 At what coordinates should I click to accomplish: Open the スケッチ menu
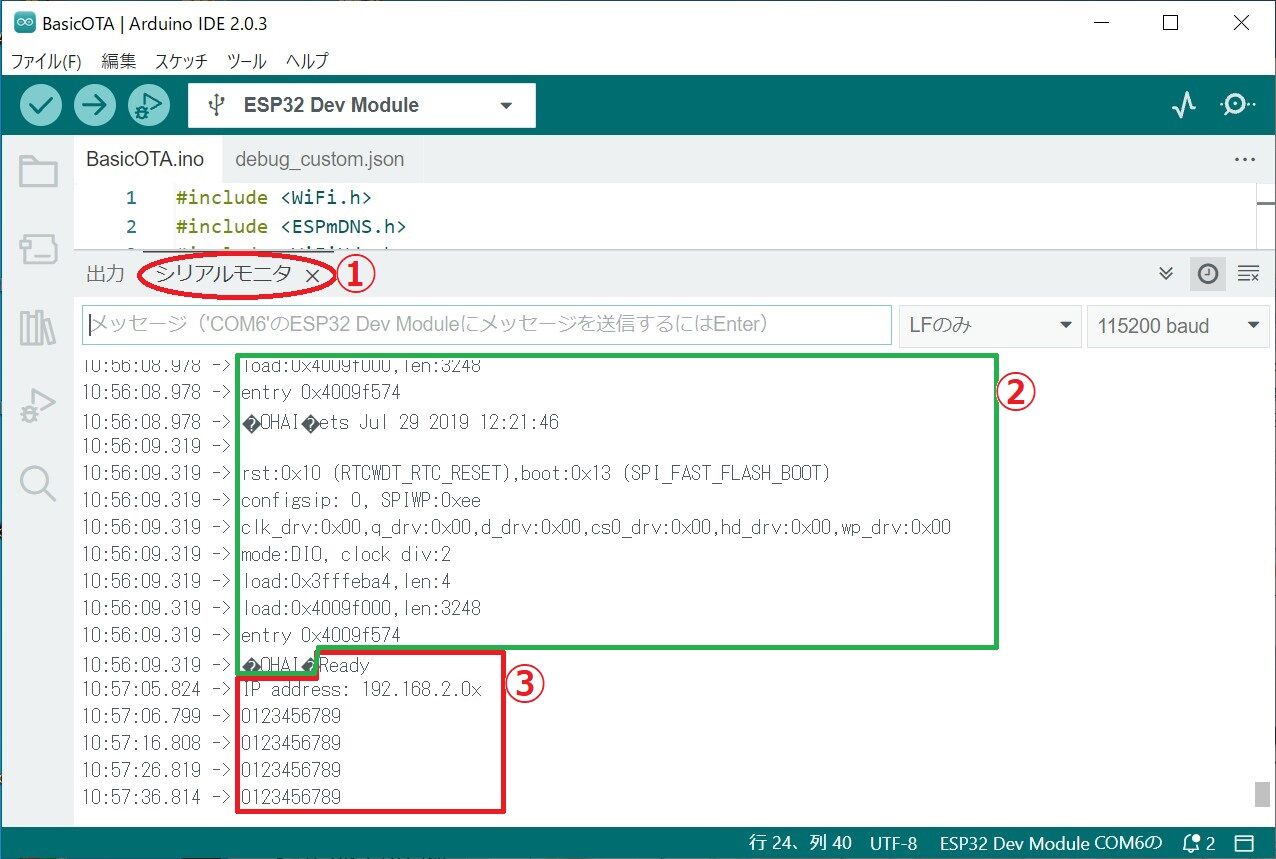(x=180, y=61)
